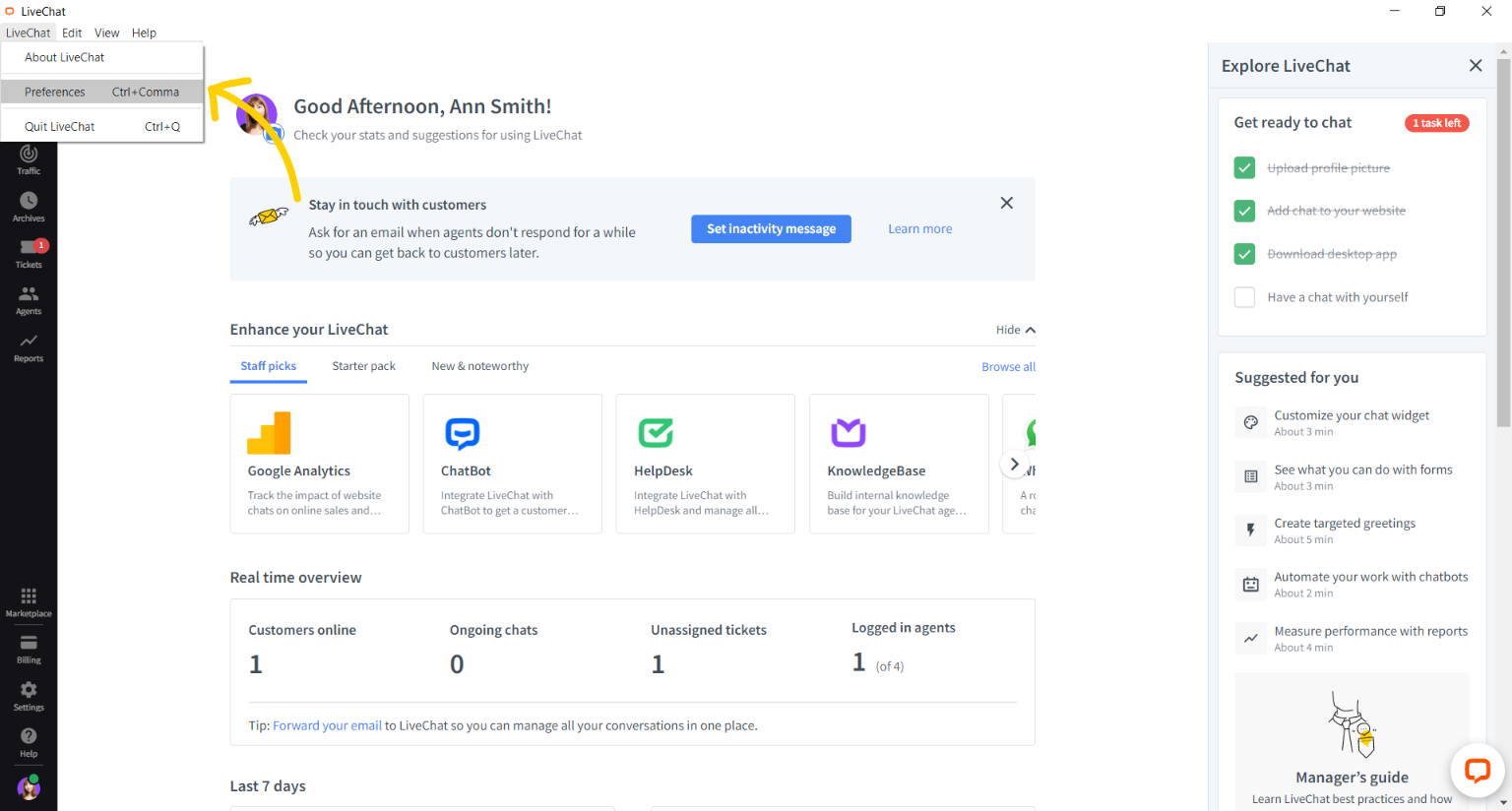The width and height of the screenshot is (1512, 811).
Task: Click the right panel vertical scrollbar
Action: (1503, 242)
